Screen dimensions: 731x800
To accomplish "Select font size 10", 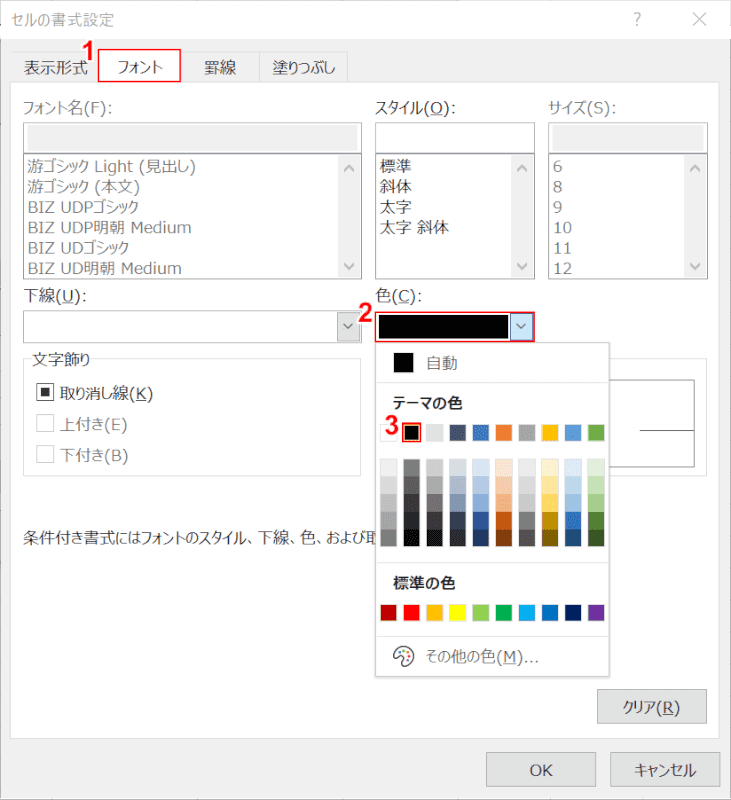I will click(x=563, y=228).
